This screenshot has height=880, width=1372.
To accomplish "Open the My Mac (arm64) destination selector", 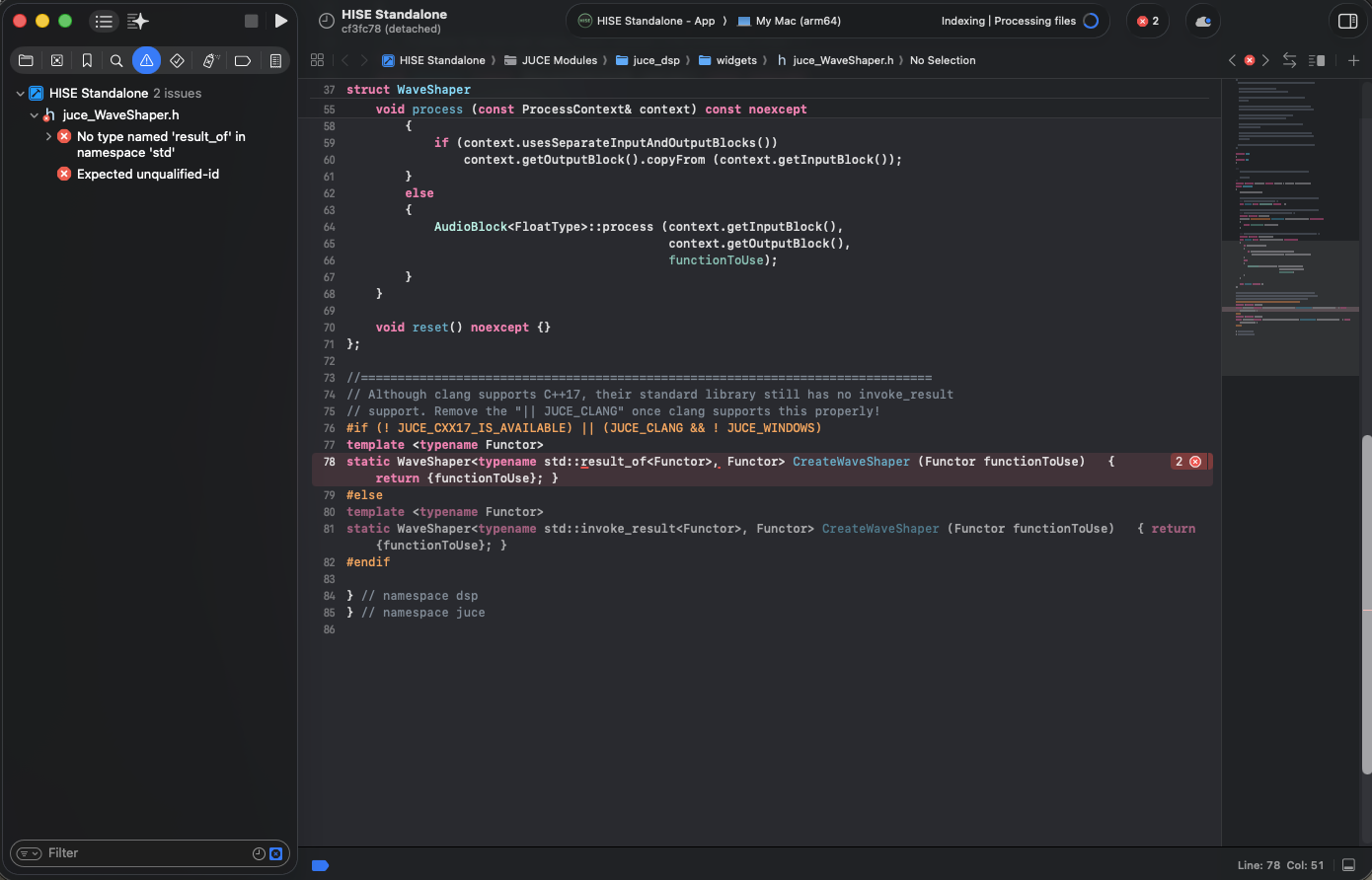I will [789, 21].
